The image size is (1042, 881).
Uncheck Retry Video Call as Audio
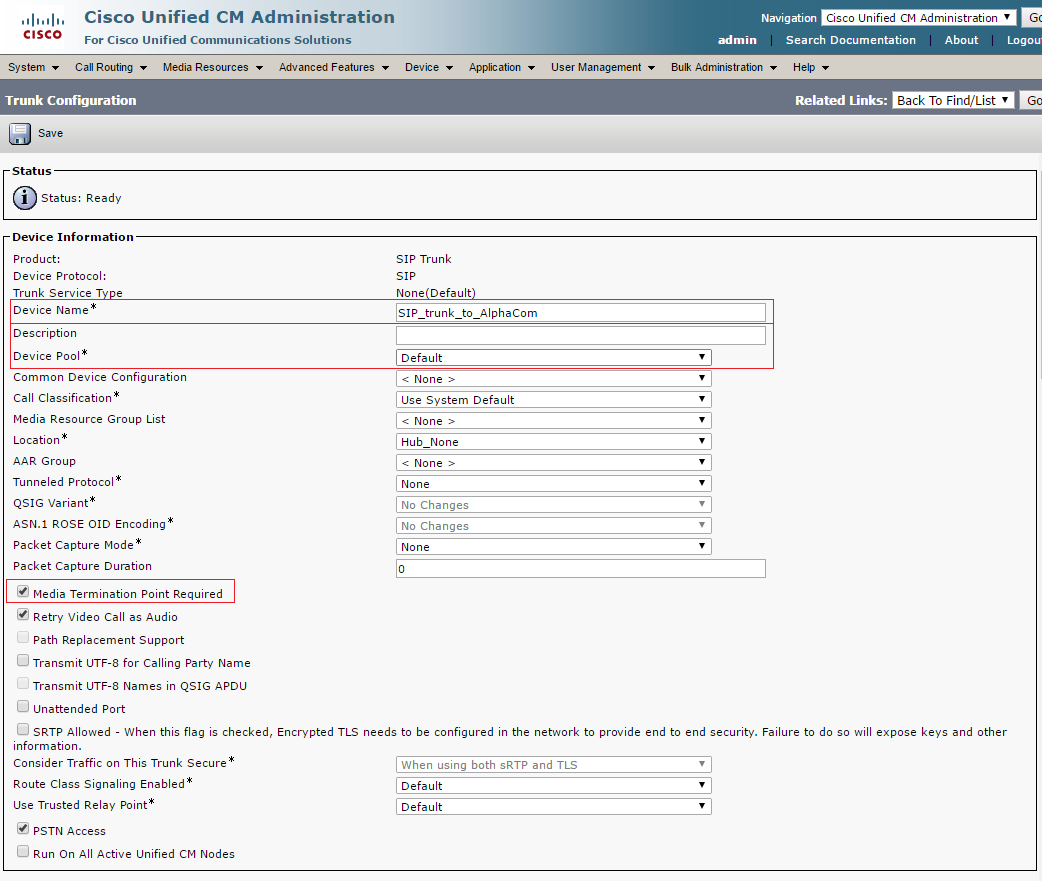[x=23, y=616]
